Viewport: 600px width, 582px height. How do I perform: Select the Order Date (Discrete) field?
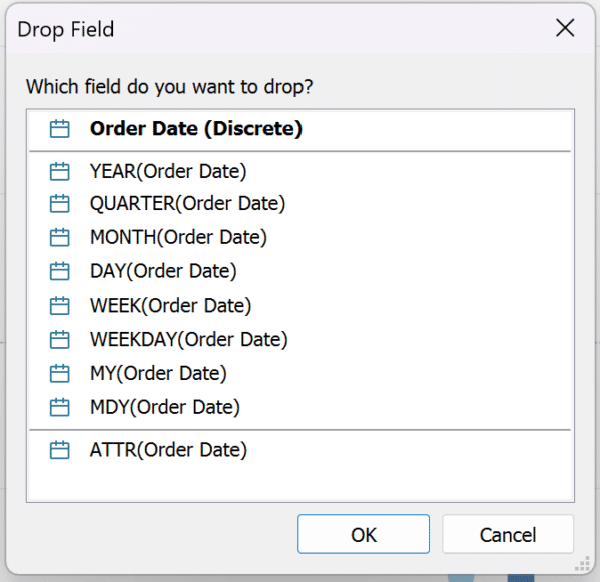(x=196, y=129)
